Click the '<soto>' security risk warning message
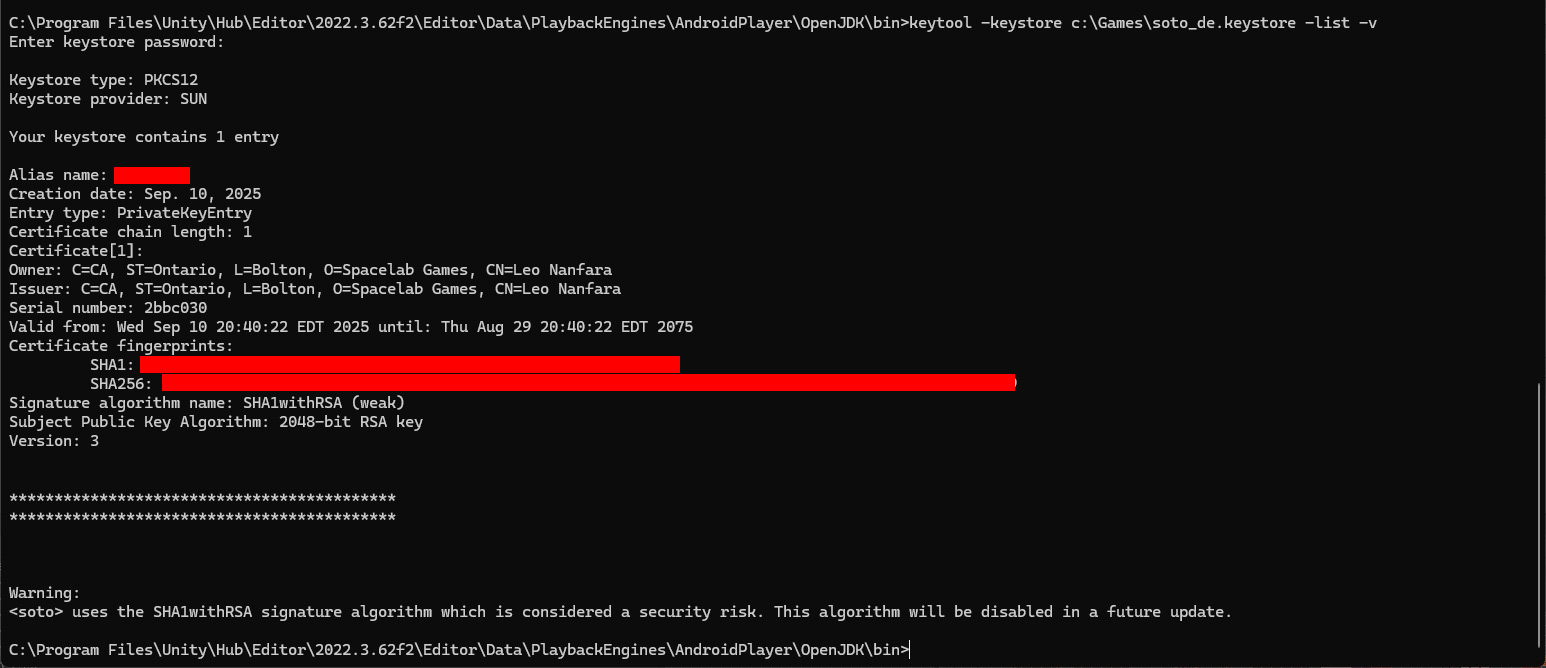The image size is (1546, 668). pos(620,612)
